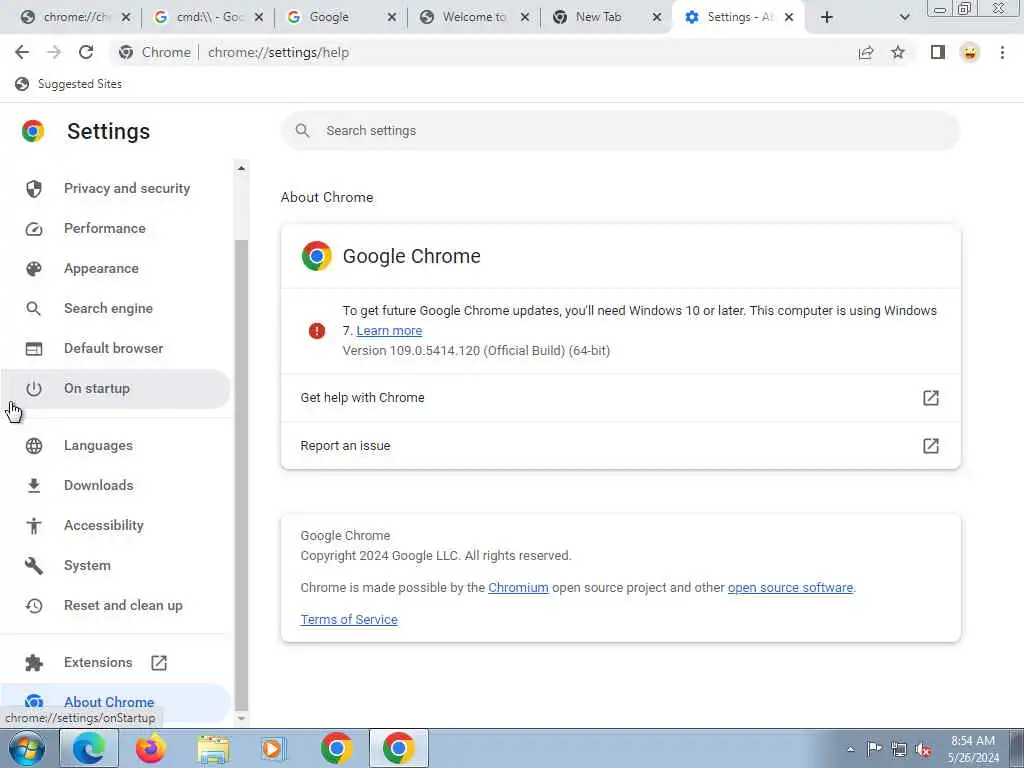This screenshot has width=1024, height=768.
Task: Open the Suggested Sites bookmark
Action: tap(68, 84)
